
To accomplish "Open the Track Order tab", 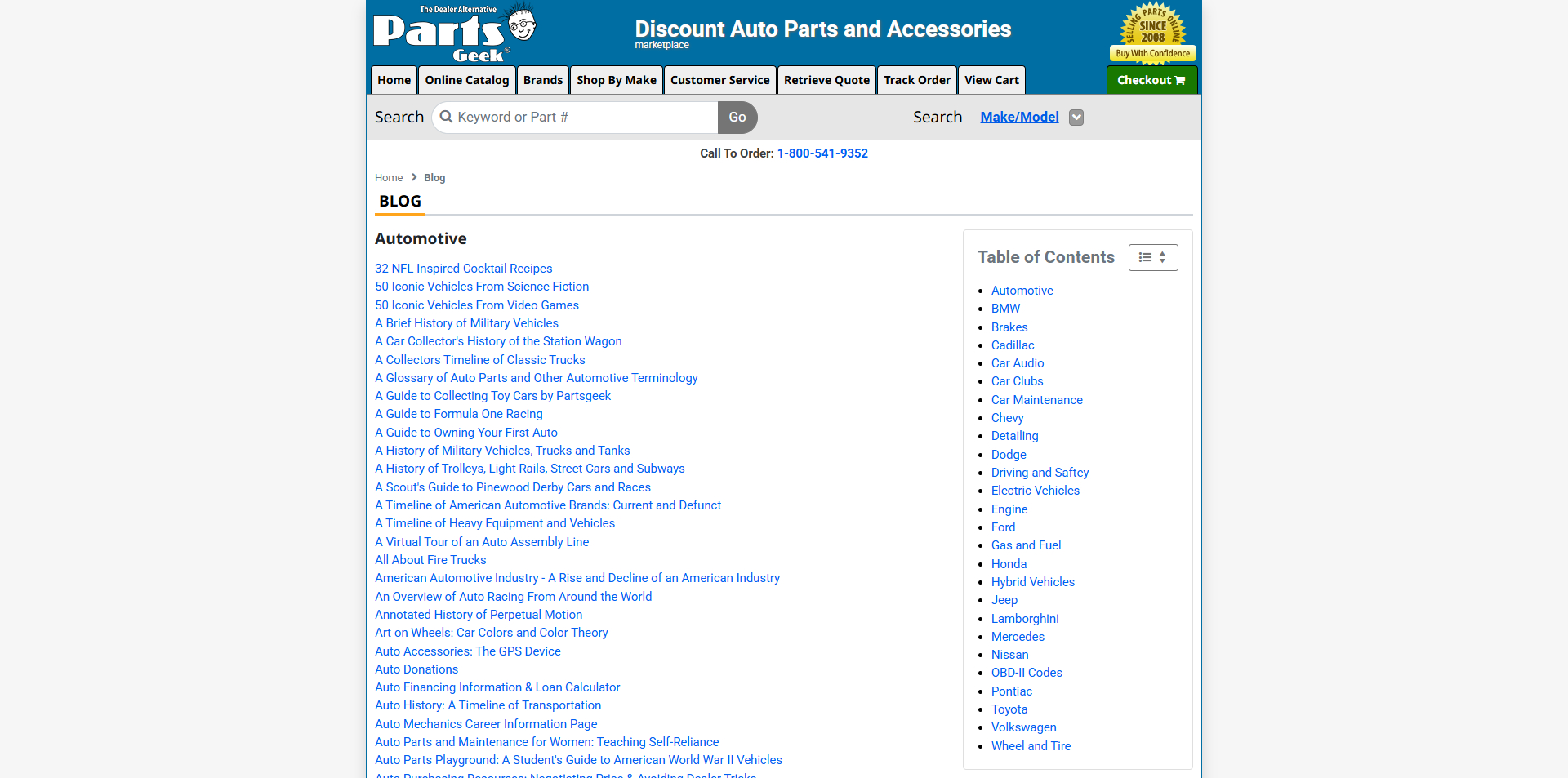I will point(917,80).
